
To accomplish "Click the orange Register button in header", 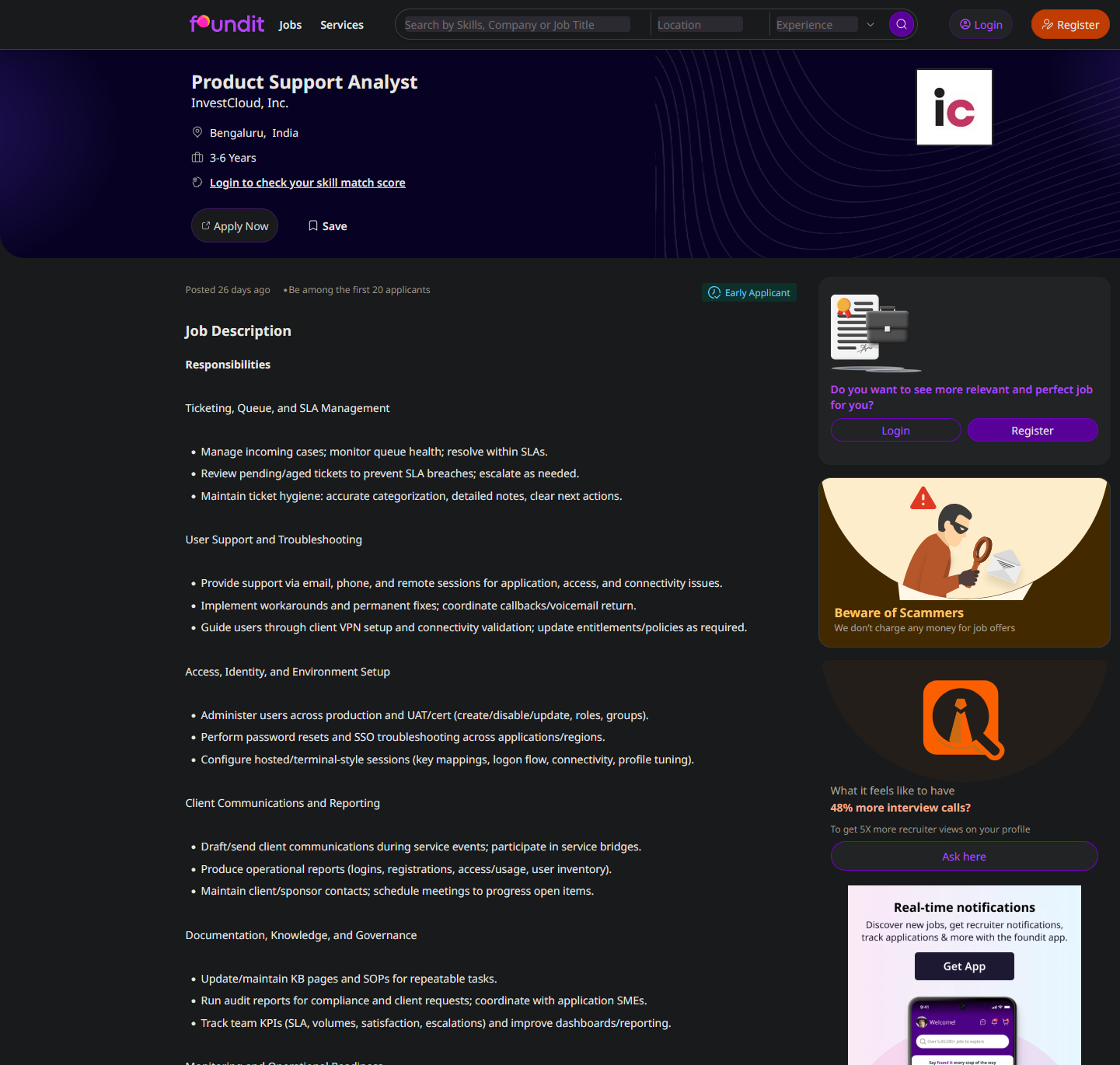I will click(1069, 25).
